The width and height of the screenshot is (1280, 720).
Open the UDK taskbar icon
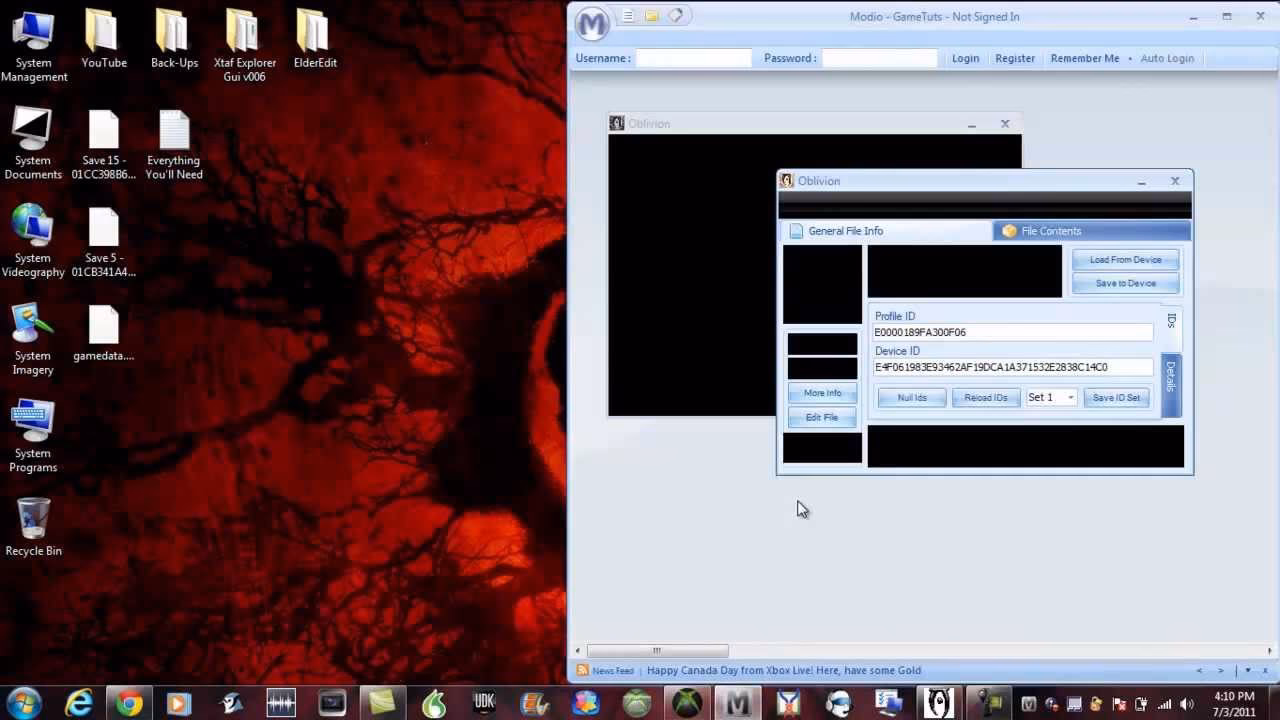pos(484,703)
